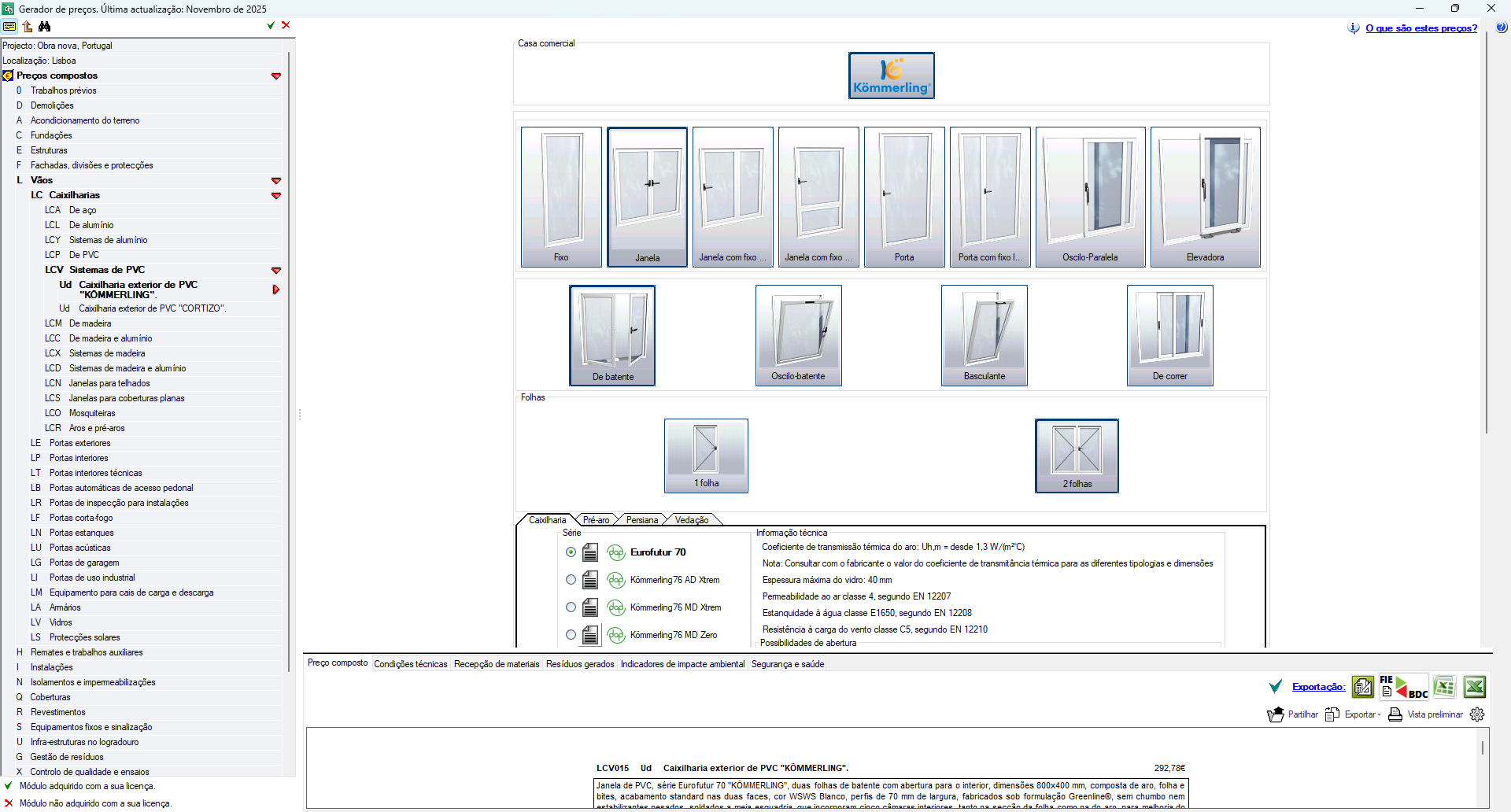
Task: Switch to the Vedação tab
Action: pos(692,520)
